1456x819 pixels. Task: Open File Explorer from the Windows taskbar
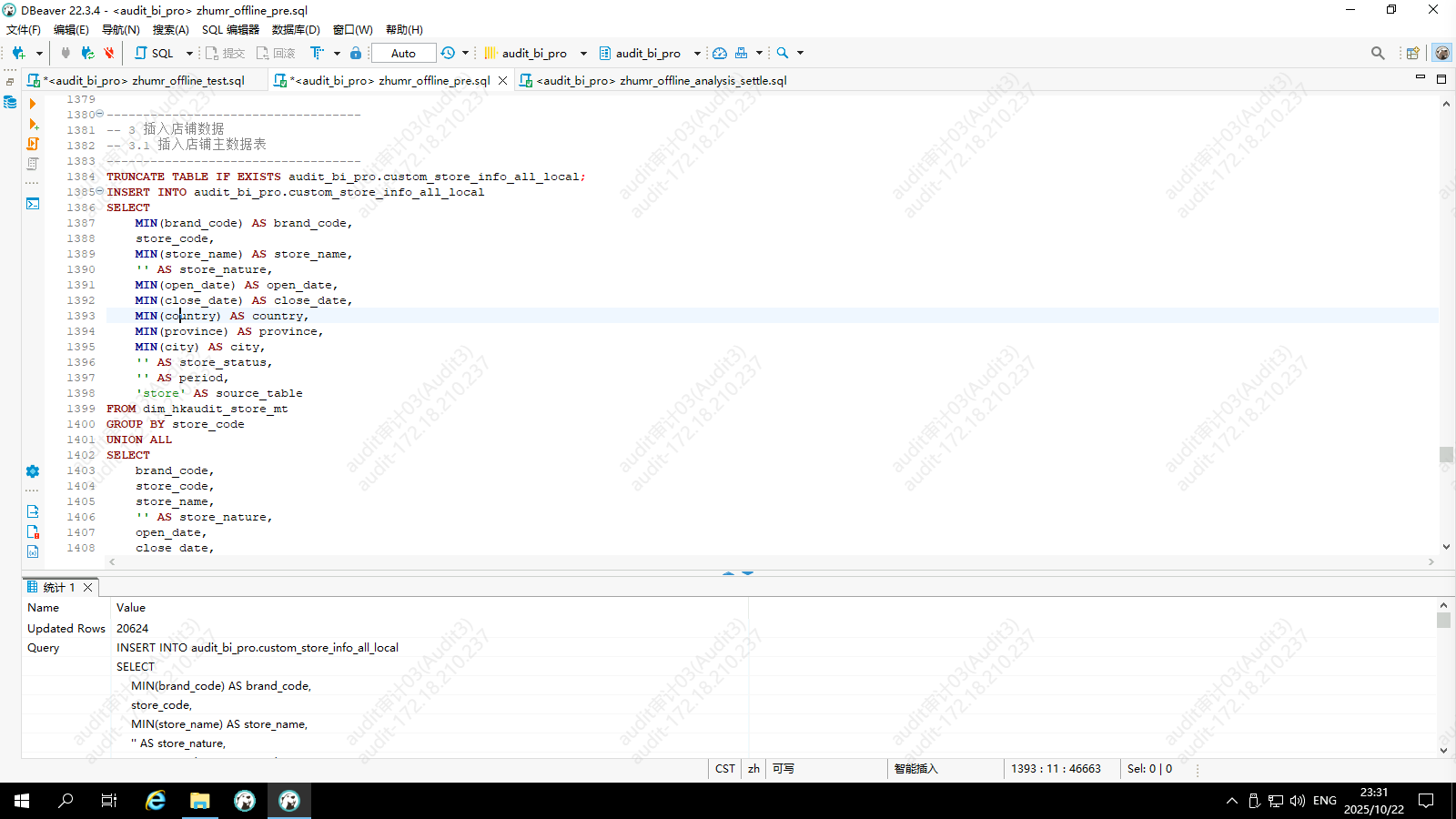coord(200,801)
